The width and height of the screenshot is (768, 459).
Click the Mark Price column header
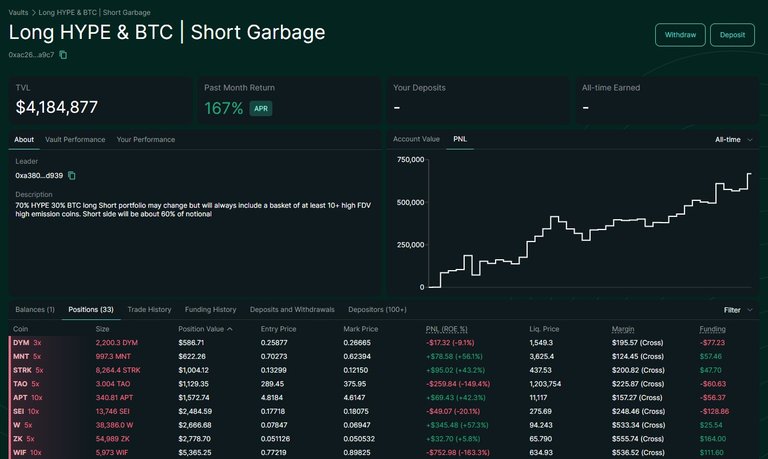(x=360, y=329)
